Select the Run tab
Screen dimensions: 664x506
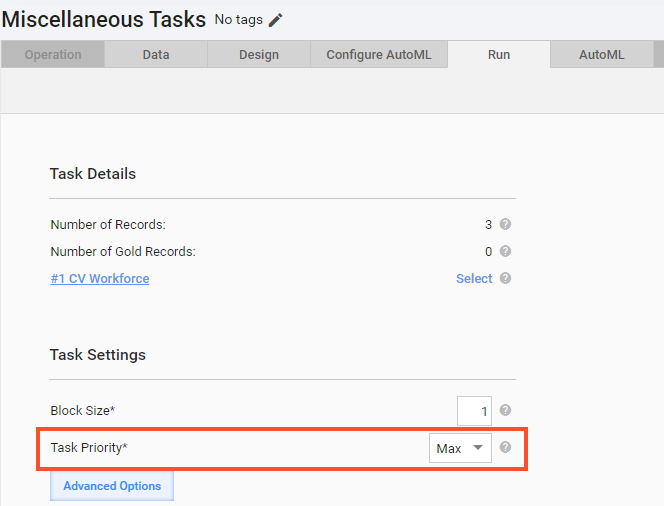(499, 55)
